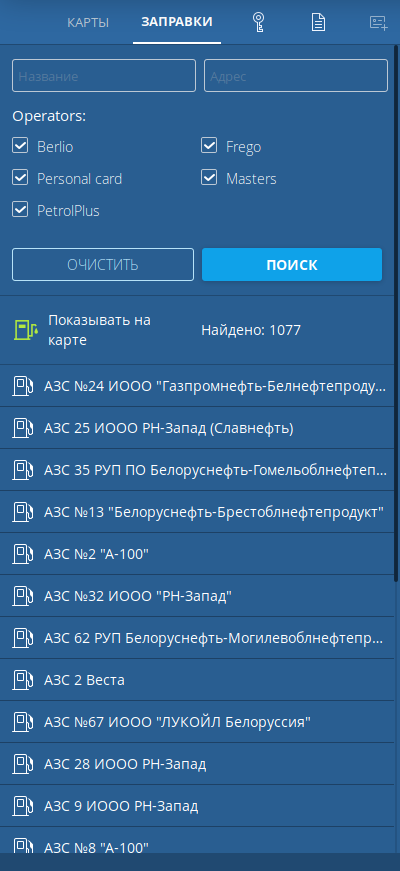The image size is (400, 871).
Task: Focus the Название input field
Action: [x=104, y=76]
